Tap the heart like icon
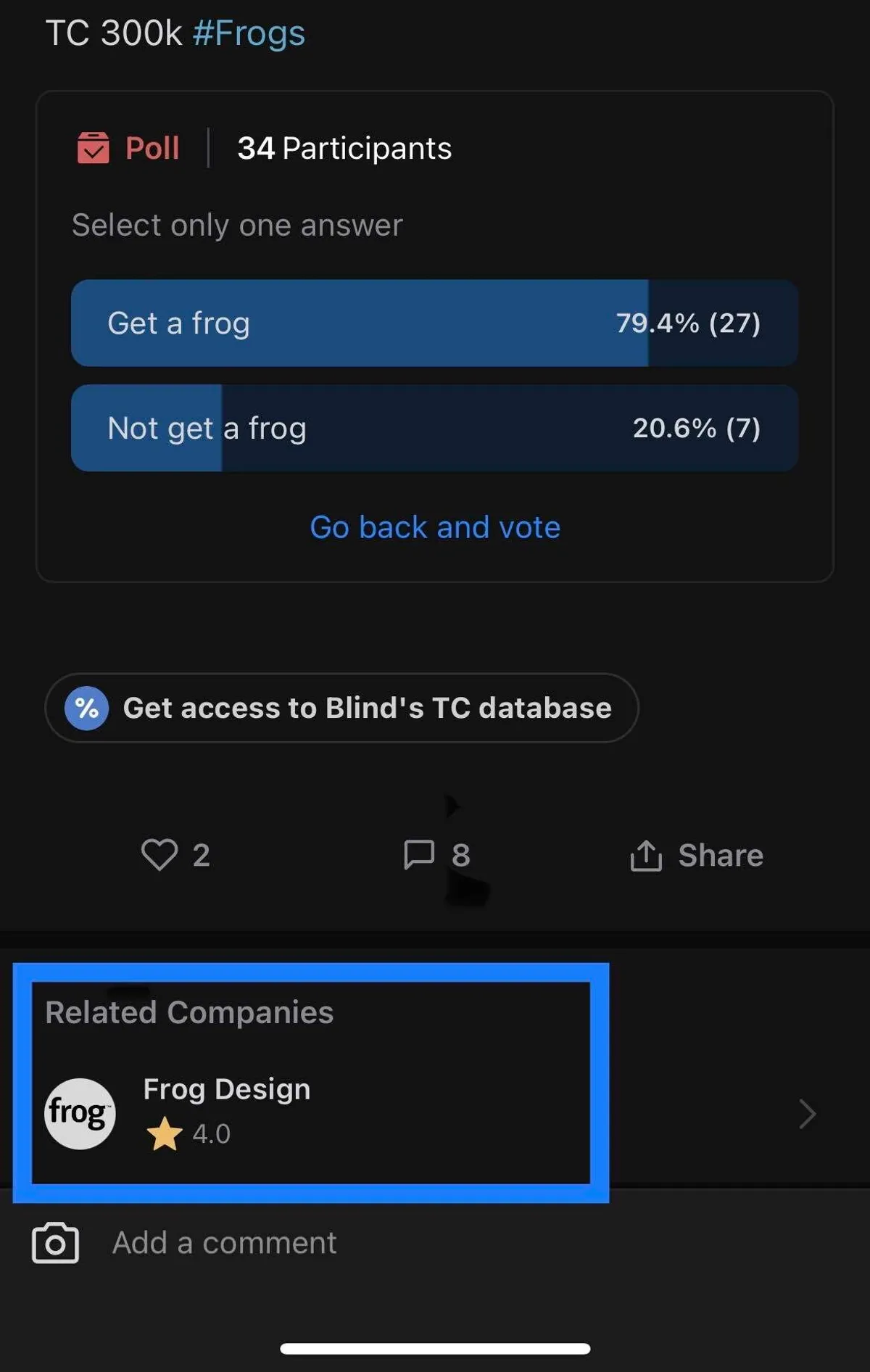Viewport: 870px width, 1372px height. 159,854
